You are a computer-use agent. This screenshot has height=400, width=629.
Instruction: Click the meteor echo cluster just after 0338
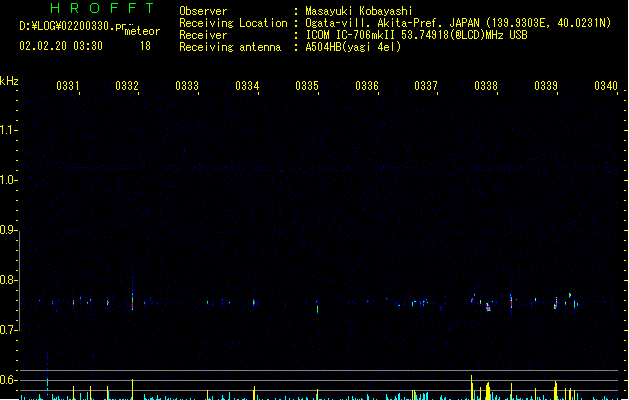click(488, 307)
